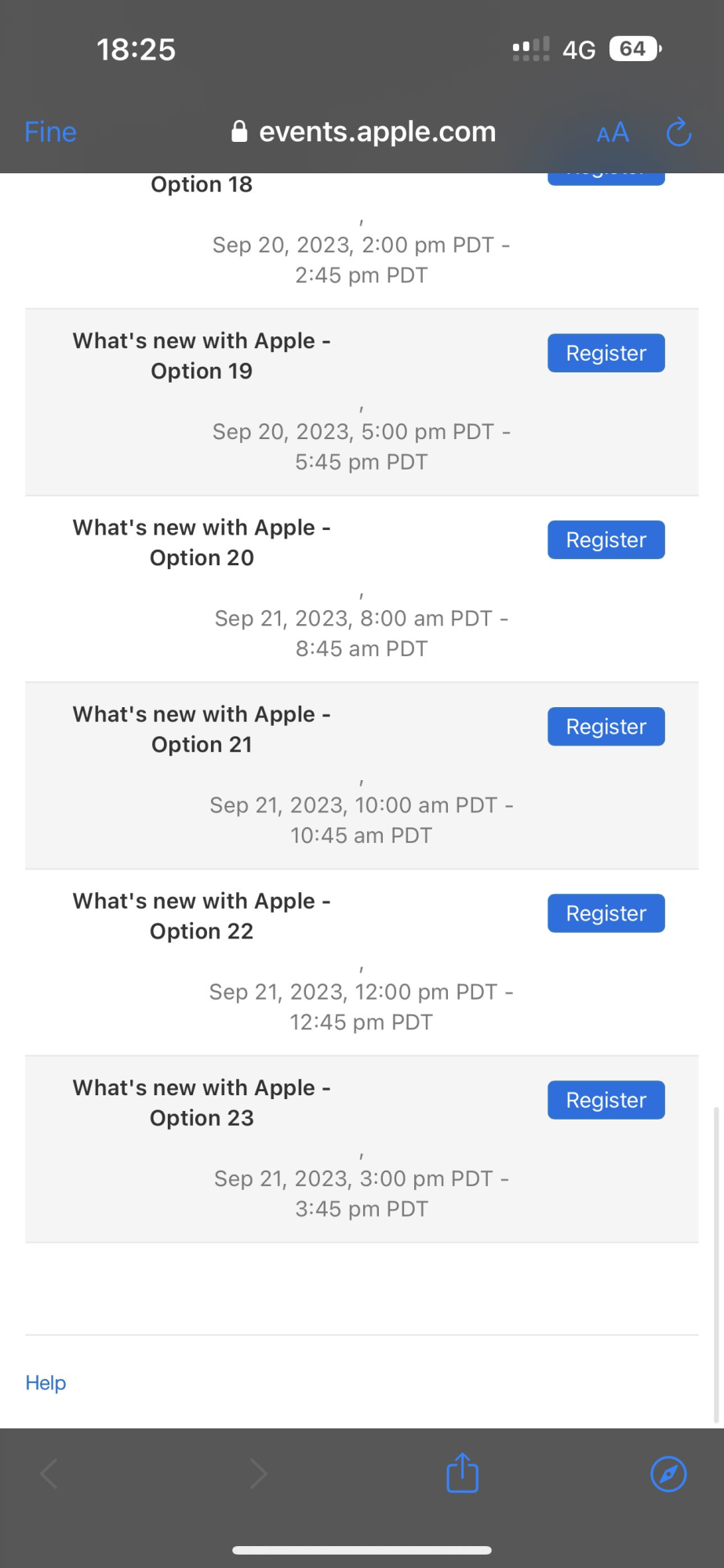724x1568 pixels.
Task: Click the page scrollbar on right edge
Action: pyautogui.click(x=715, y=1264)
